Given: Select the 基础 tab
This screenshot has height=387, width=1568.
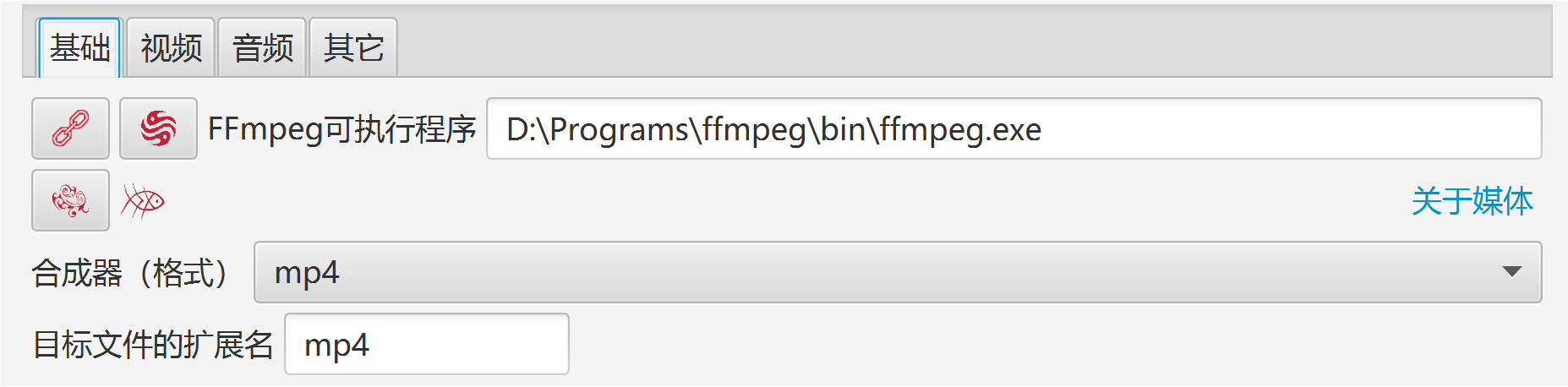Looking at the screenshot, I should (79, 48).
